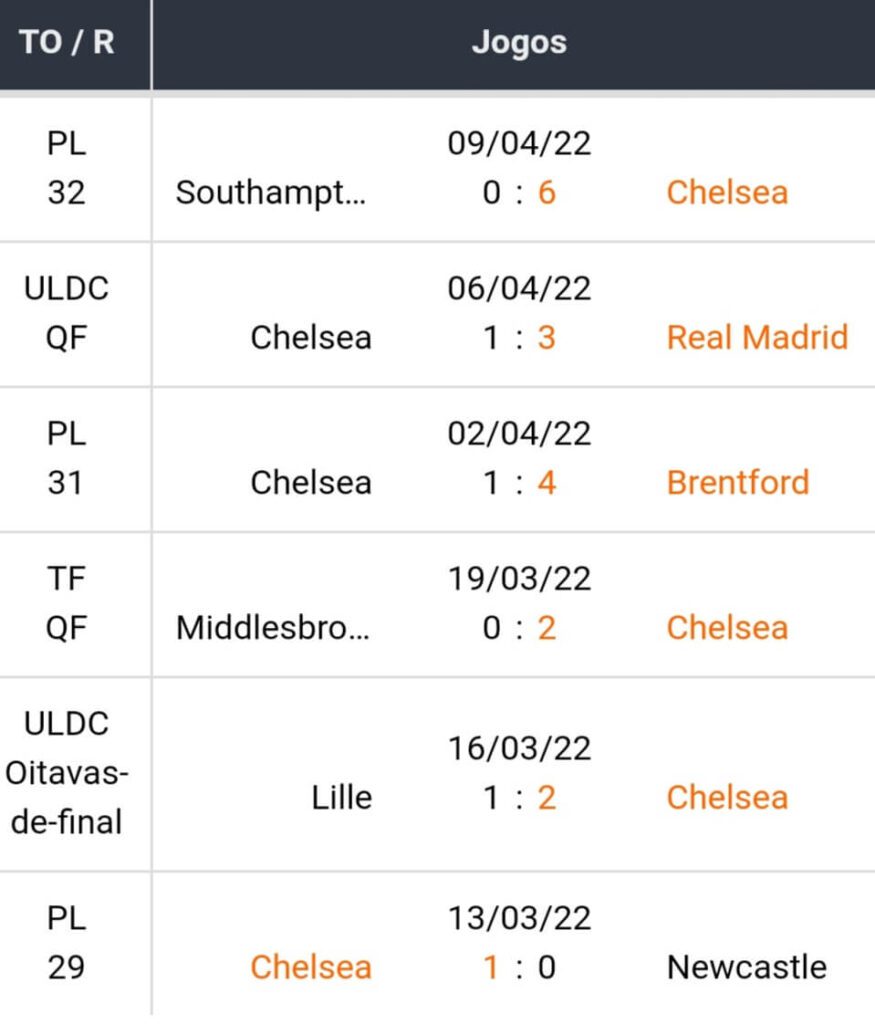Viewport: 875px width, 1024px height.
Task: Select the 1 : 0 Newcastle score
Action: tap(519, 967)
